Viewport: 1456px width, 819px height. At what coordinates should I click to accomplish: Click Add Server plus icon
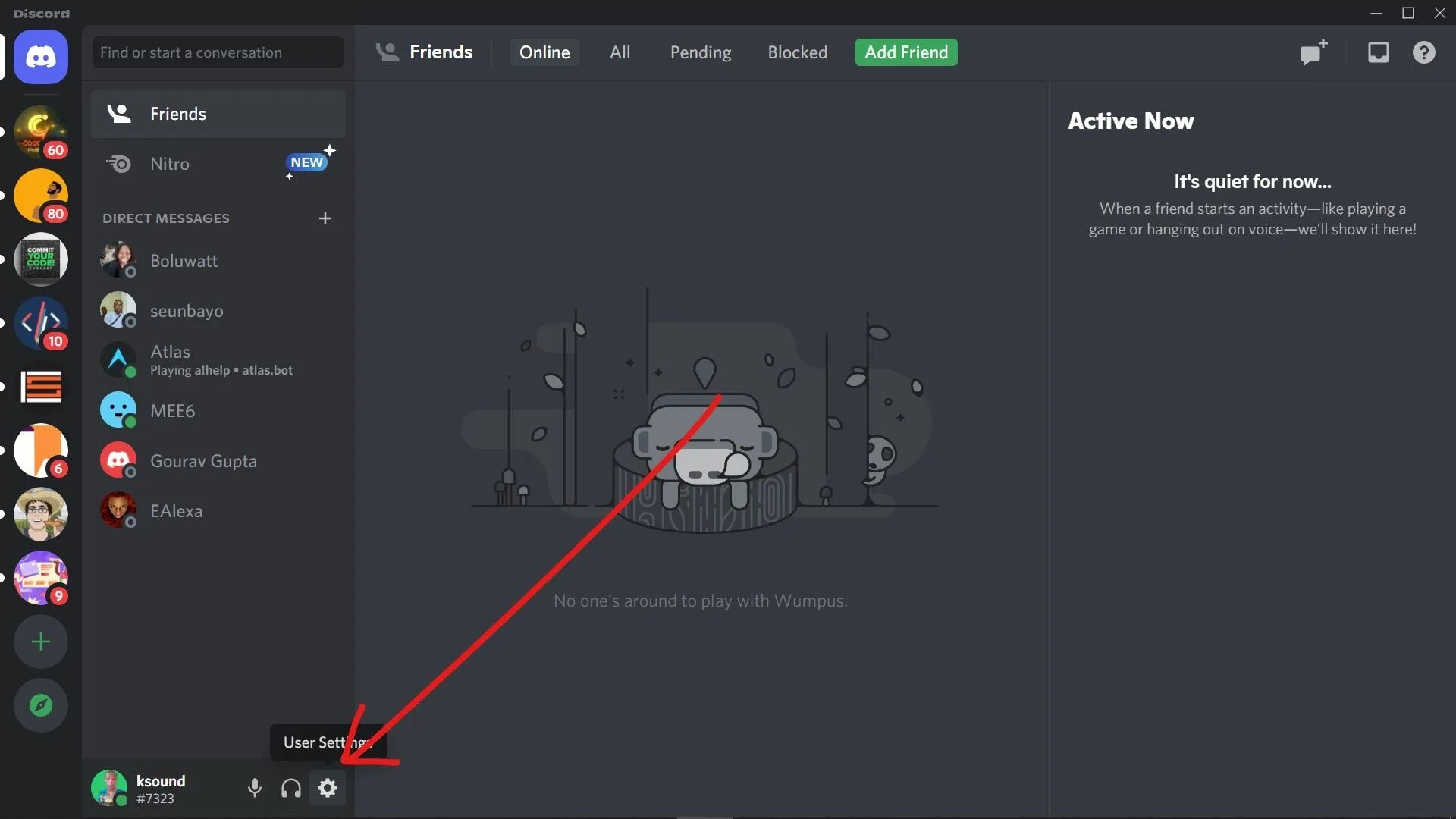[40, 641]
